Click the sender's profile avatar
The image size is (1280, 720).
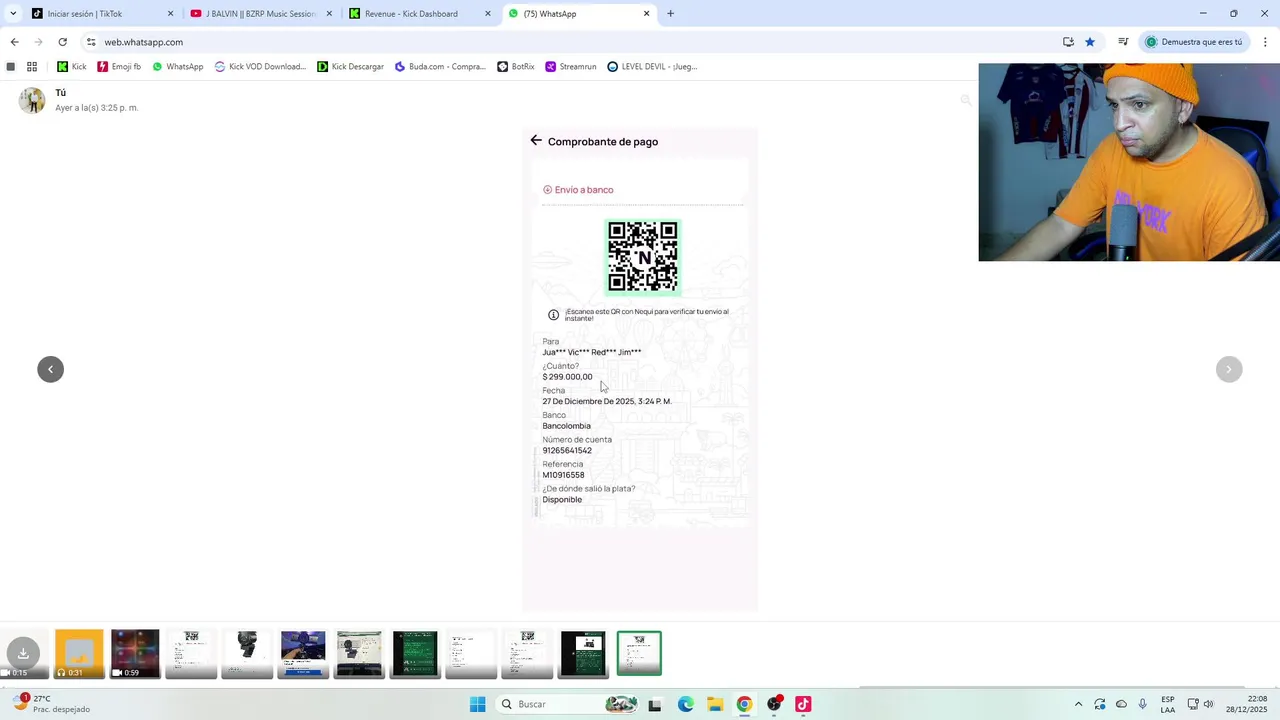[32, 100]
